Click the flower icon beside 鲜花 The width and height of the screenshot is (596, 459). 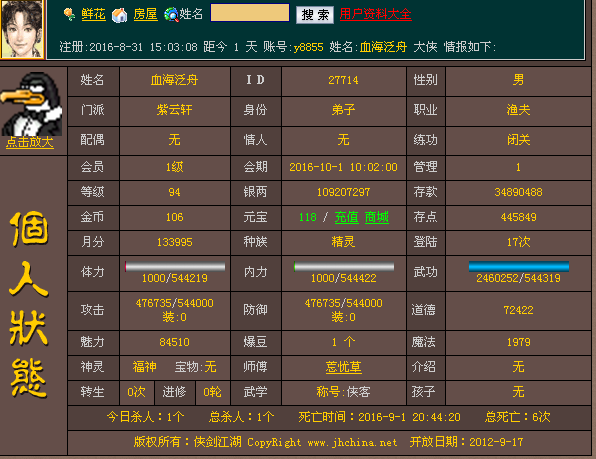coord(69,14)
